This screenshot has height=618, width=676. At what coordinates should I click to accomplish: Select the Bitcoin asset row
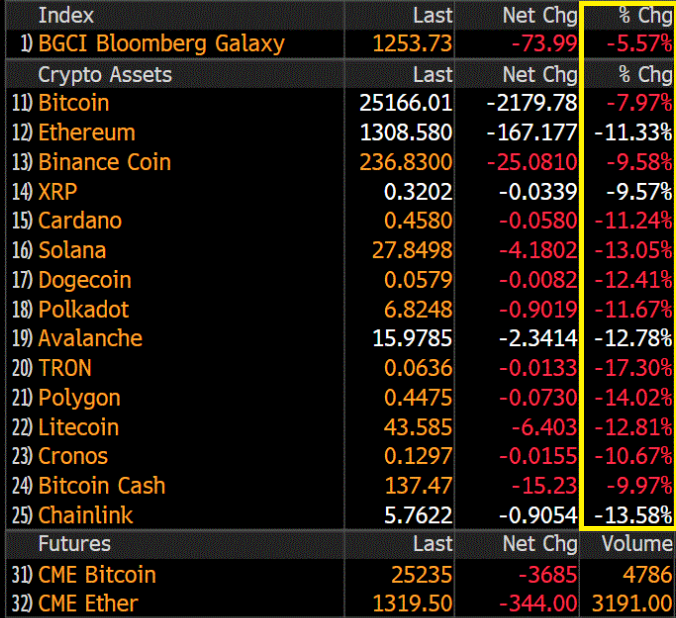click(339, 103)
